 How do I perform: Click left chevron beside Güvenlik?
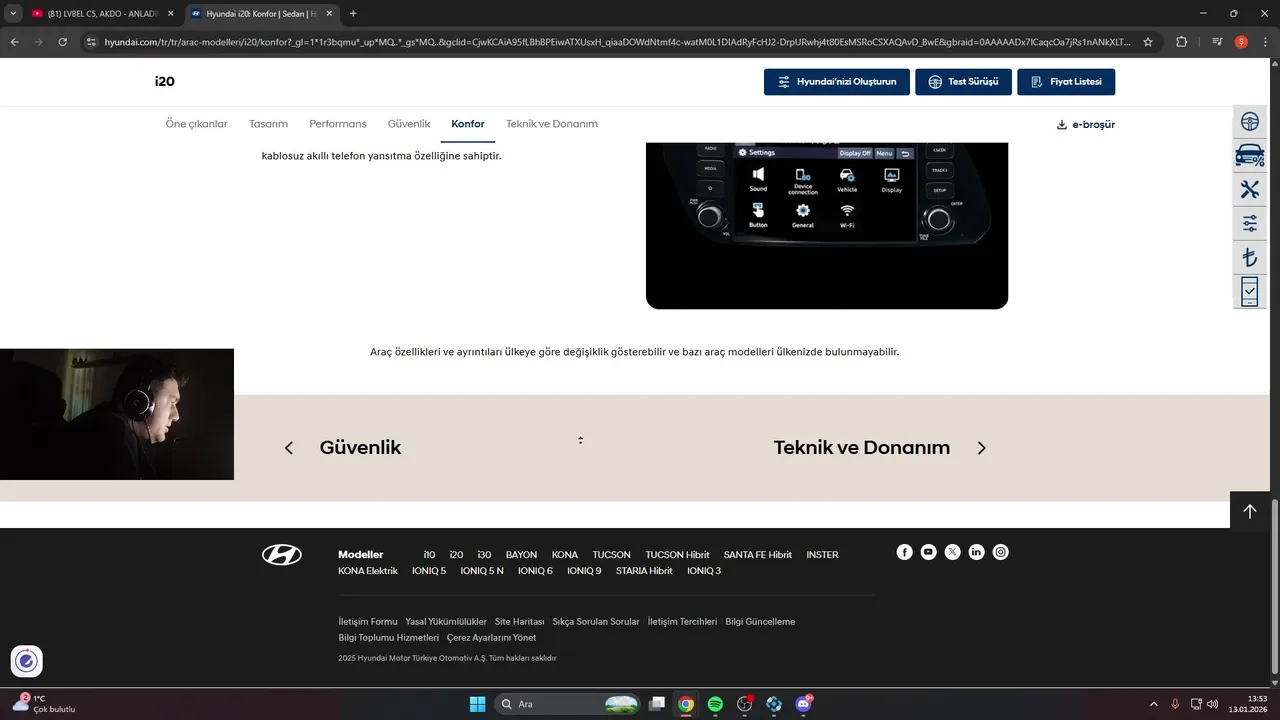click(x=289, y=448)
